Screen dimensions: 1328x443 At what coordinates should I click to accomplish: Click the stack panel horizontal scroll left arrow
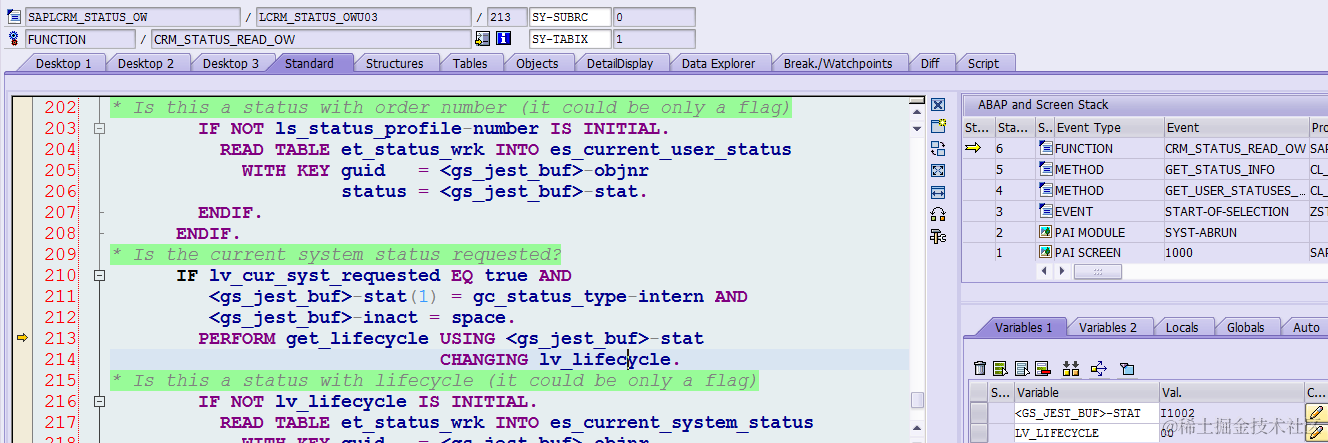(x=1045, y=271)
